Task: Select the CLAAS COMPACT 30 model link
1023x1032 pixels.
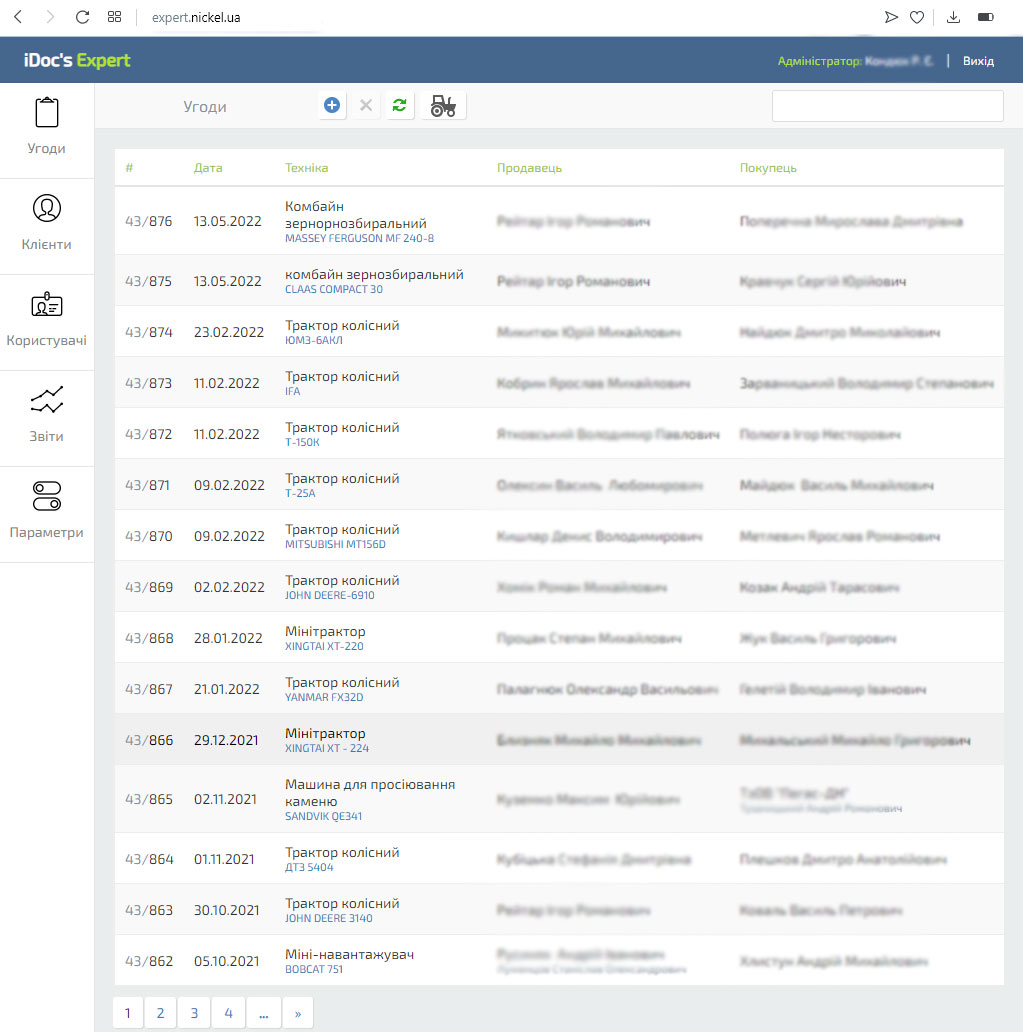Action: tap(334, 290)
